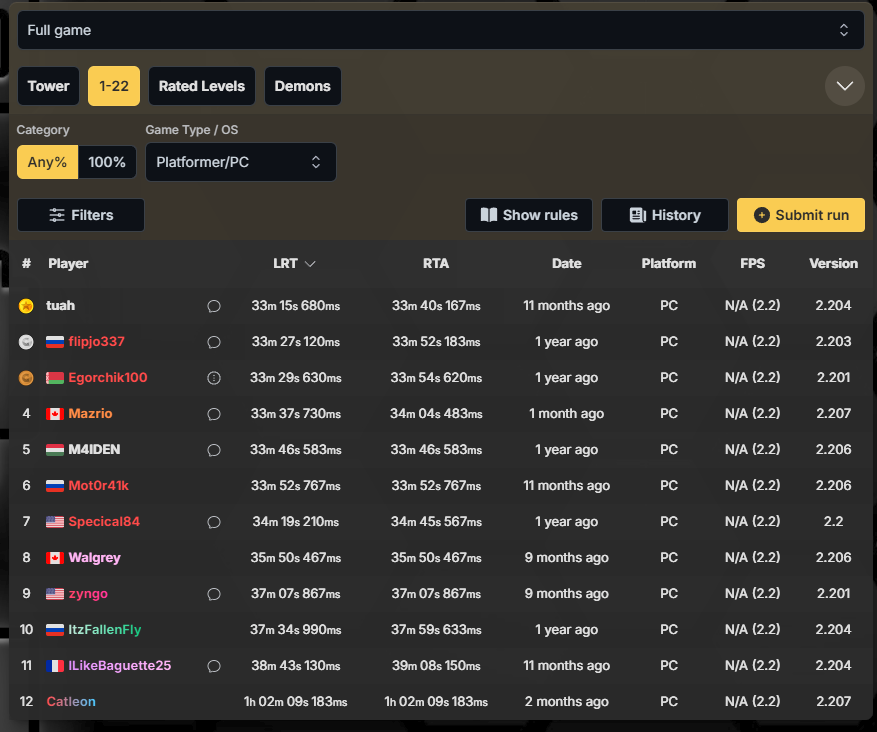Image resolution: width=877 pixels, height=732 pixels.
Task: Open player profile ILikeBaguette25
Action: coord(120,666)
